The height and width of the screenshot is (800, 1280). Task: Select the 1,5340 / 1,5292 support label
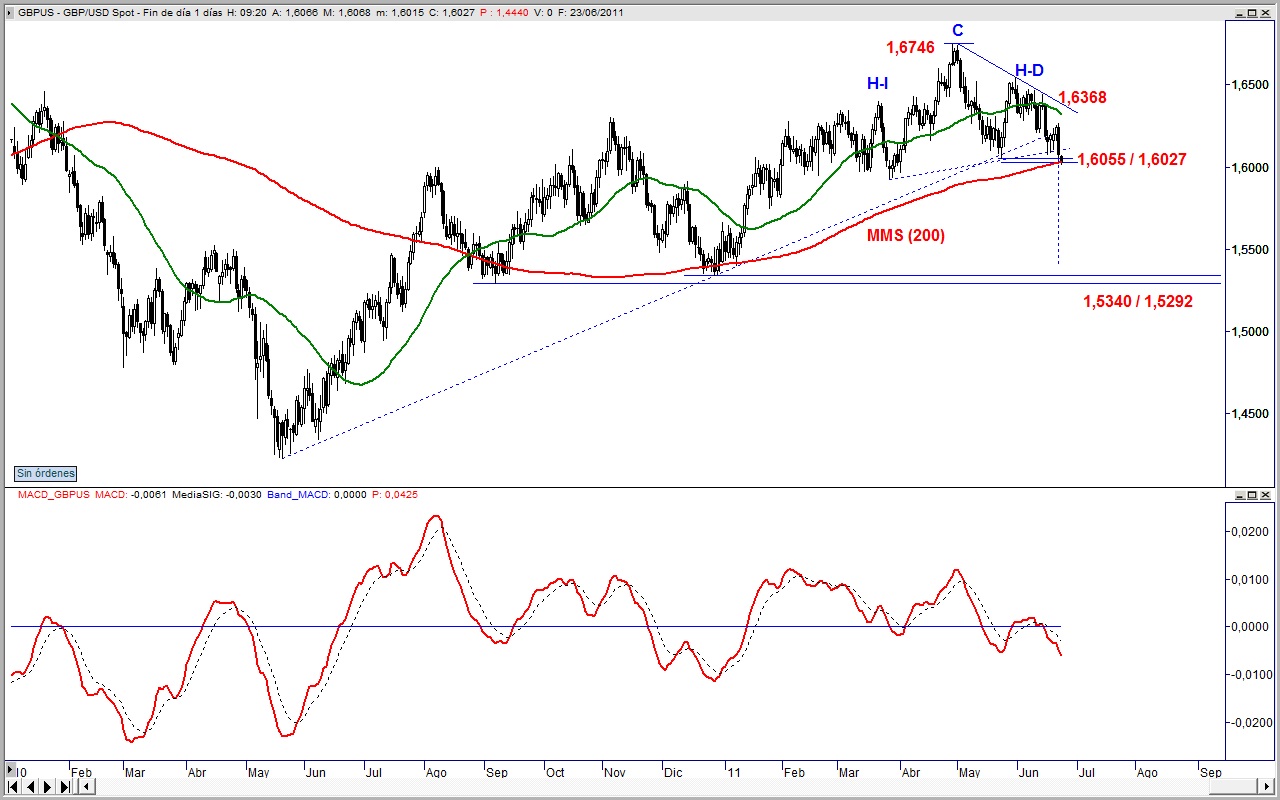pos(1138,301)
